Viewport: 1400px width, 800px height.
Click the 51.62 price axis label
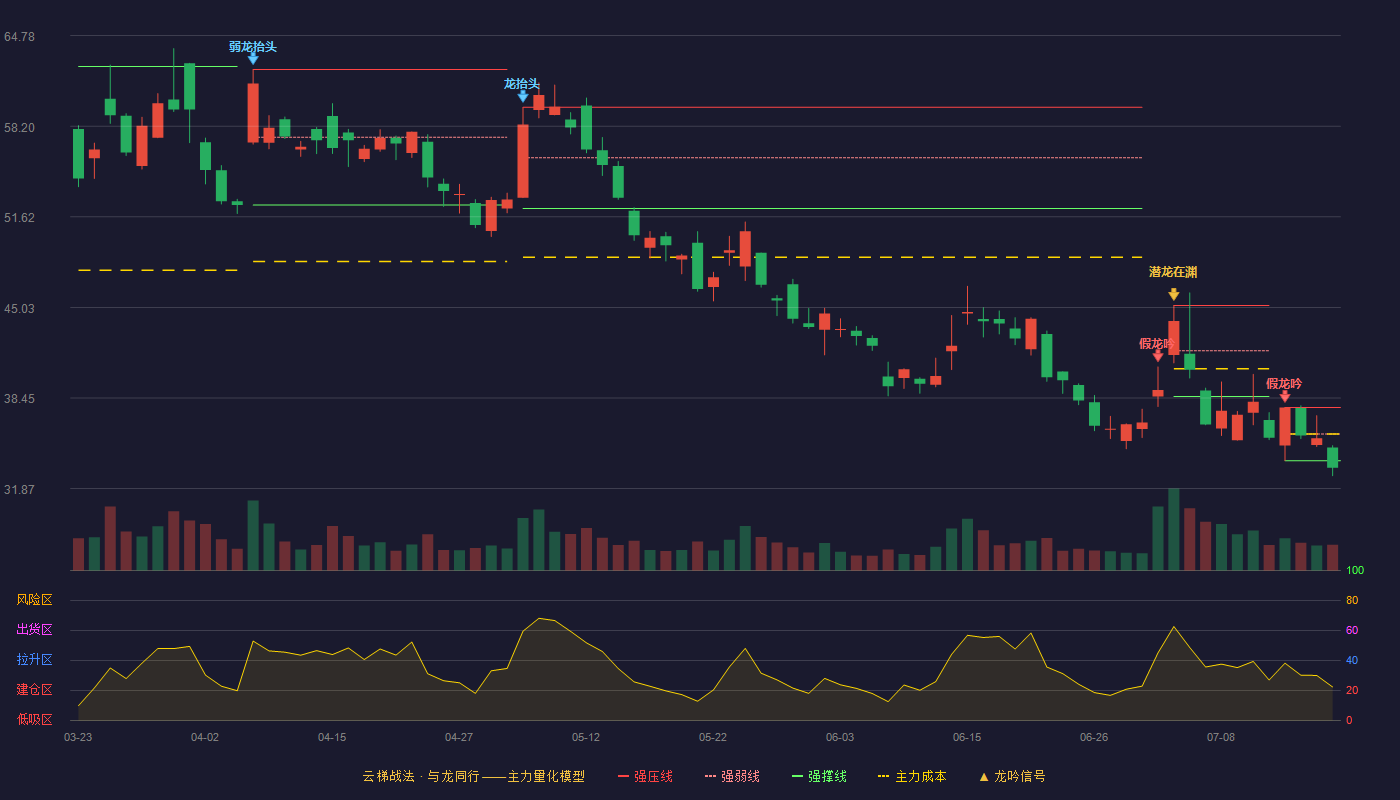tap(19, 218)
